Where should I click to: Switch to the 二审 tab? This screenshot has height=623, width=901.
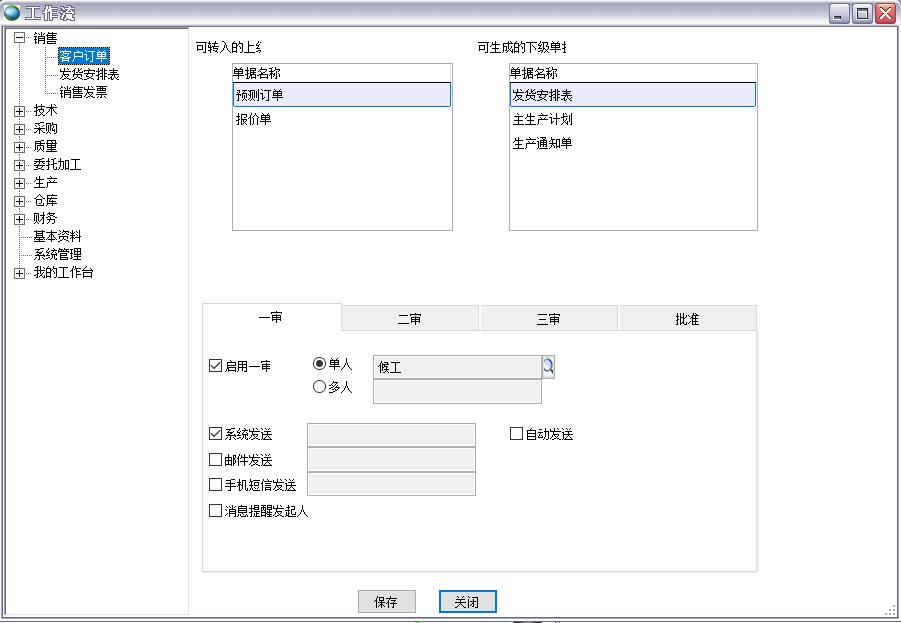coord(409,319)
